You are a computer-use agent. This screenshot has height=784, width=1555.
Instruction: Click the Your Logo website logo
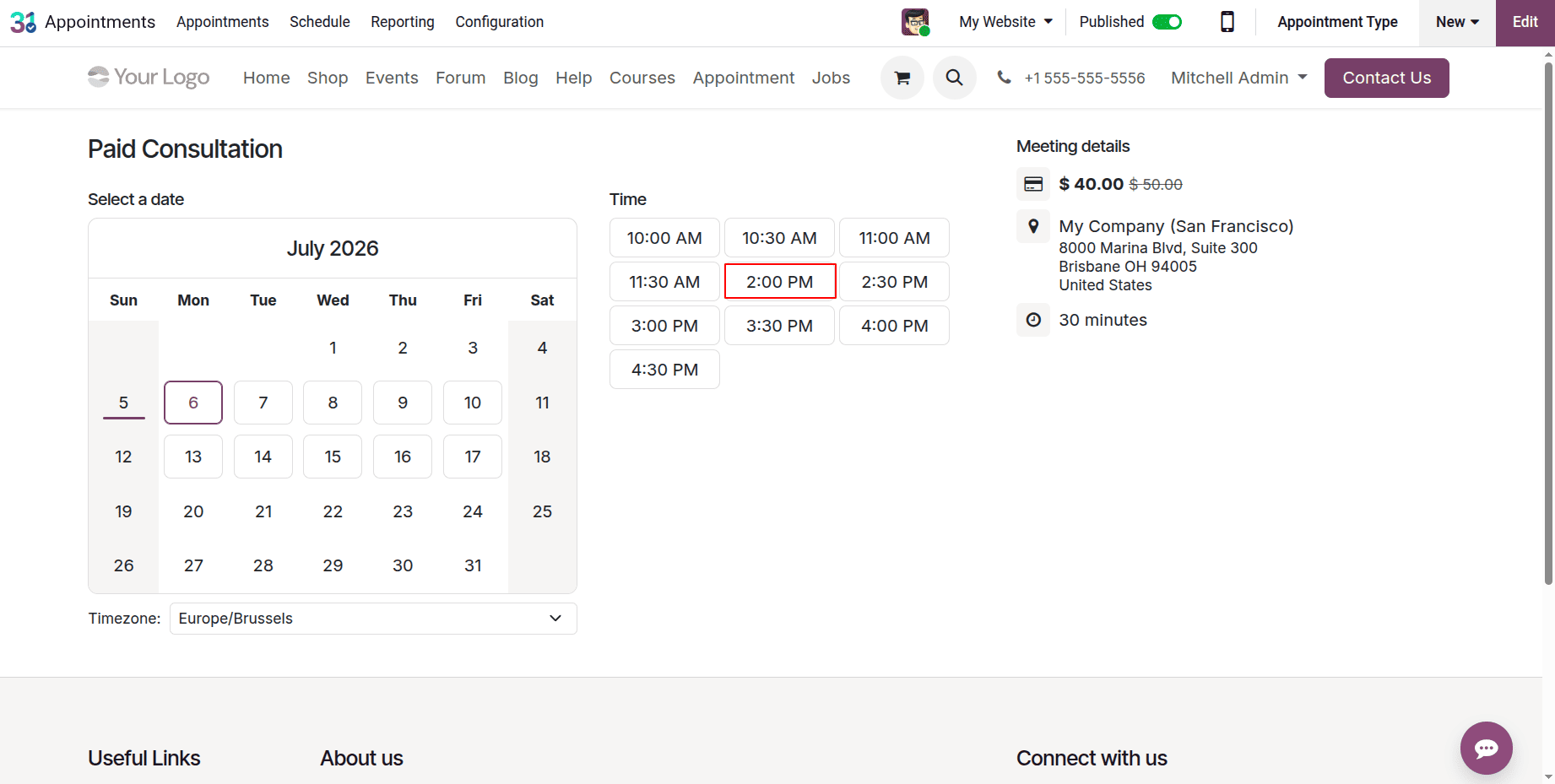pyautogui.click(x=149, y=78)
